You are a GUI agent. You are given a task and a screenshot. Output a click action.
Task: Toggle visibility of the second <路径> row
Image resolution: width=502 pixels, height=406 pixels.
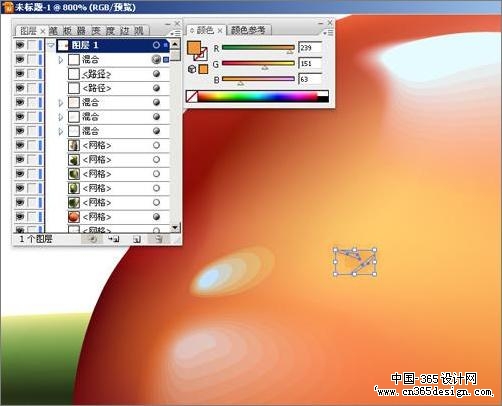pos(20,88)
